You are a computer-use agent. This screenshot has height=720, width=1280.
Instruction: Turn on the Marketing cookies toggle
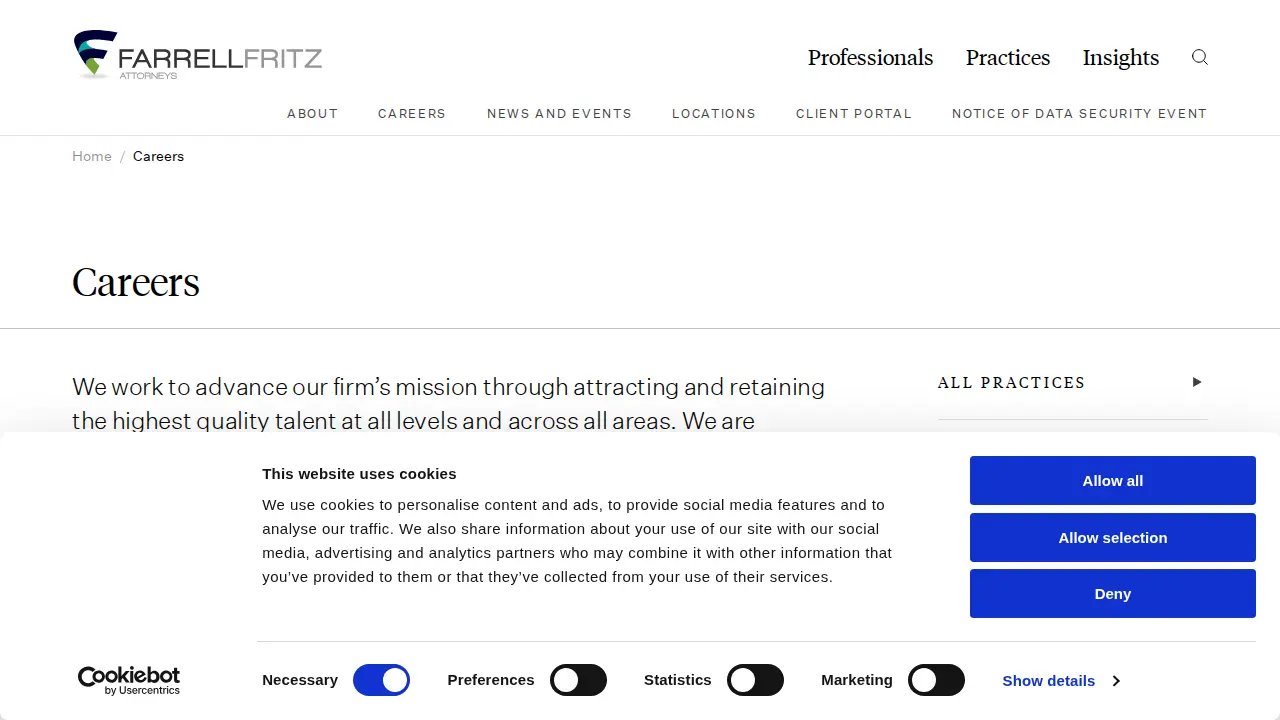pyautogui.click(x=936, y=680)
